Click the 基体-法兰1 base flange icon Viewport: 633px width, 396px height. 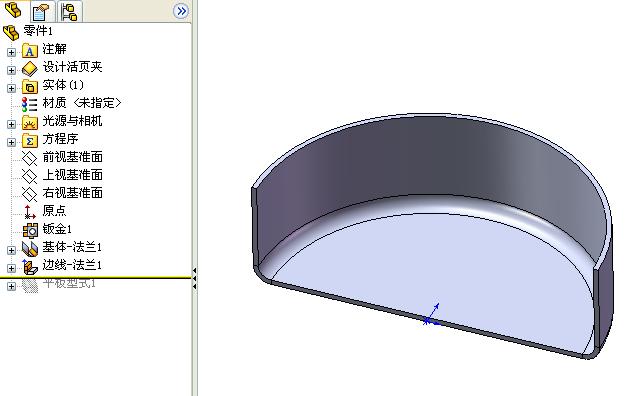[x=29, y=248]
